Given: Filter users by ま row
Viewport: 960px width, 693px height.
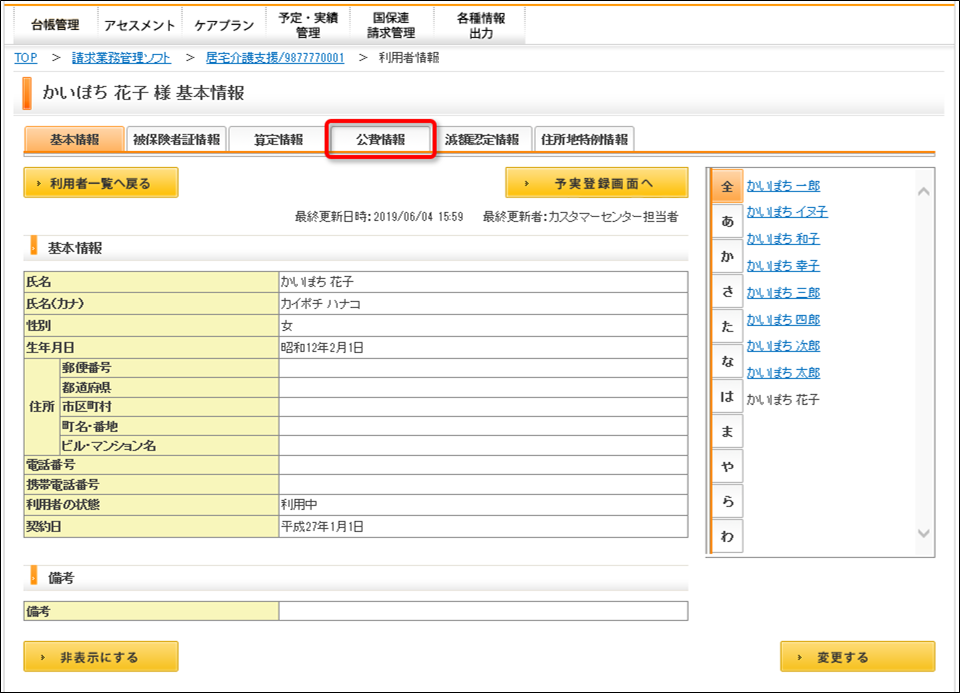Looking at the screenshot, I should (x=727, y=431).
